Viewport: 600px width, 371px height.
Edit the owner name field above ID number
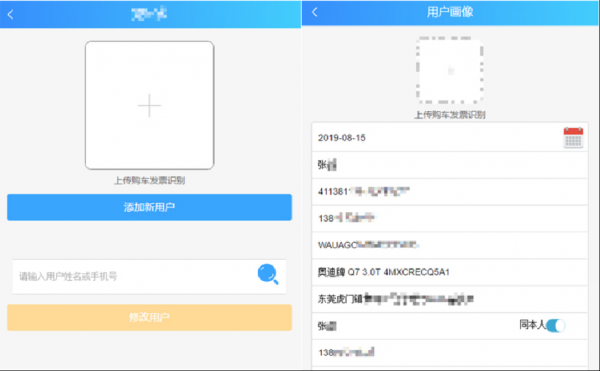(450, 165)
